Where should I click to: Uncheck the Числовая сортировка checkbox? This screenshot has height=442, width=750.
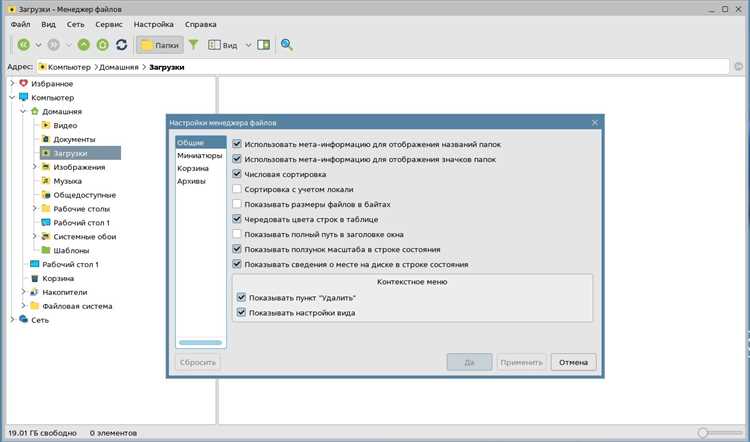[237, 174]
